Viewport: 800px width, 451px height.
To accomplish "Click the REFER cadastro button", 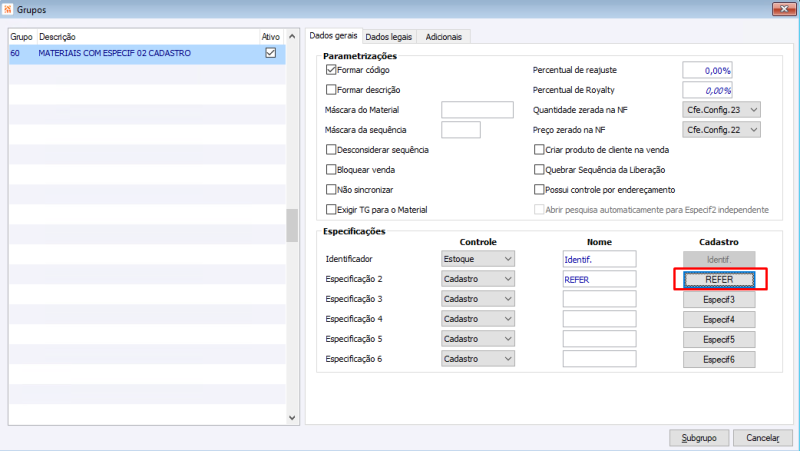I will tap(719, 279).
